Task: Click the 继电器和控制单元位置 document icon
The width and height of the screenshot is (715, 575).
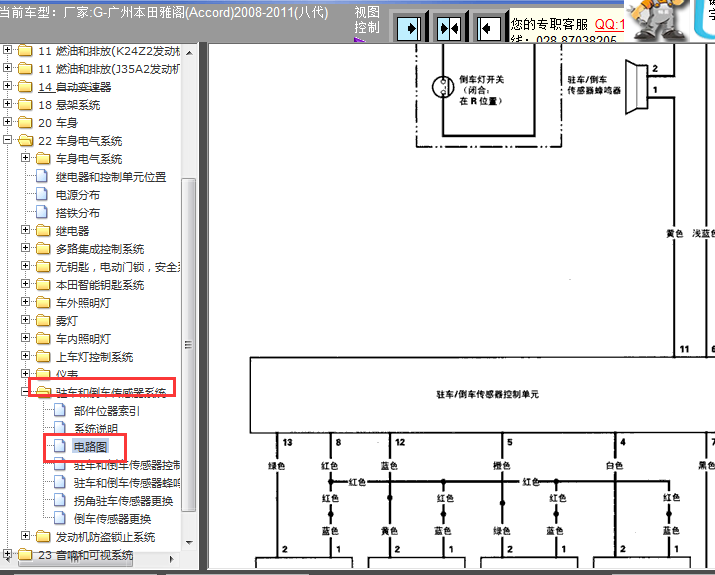Action: click(x=42, y=176)
